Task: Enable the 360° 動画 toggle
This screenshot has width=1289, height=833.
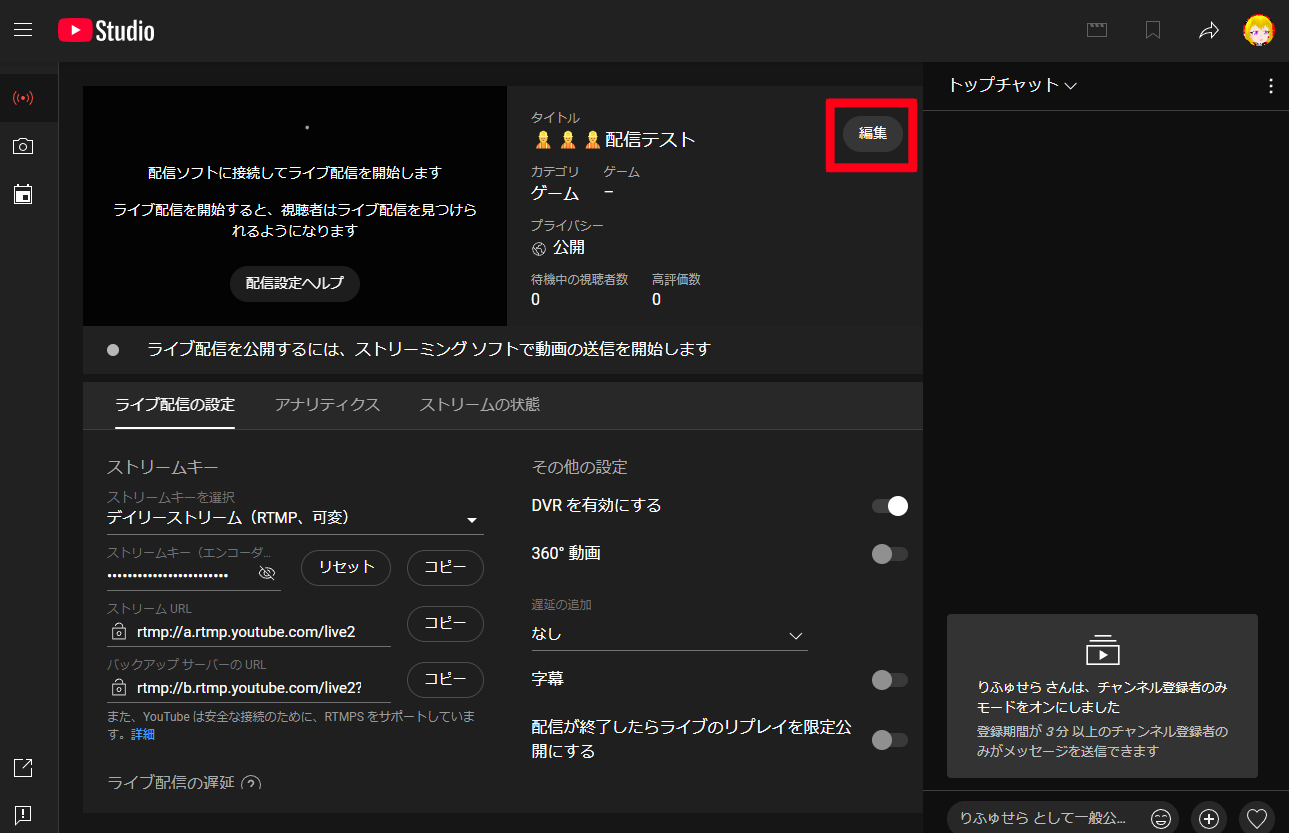Action: 889,554
